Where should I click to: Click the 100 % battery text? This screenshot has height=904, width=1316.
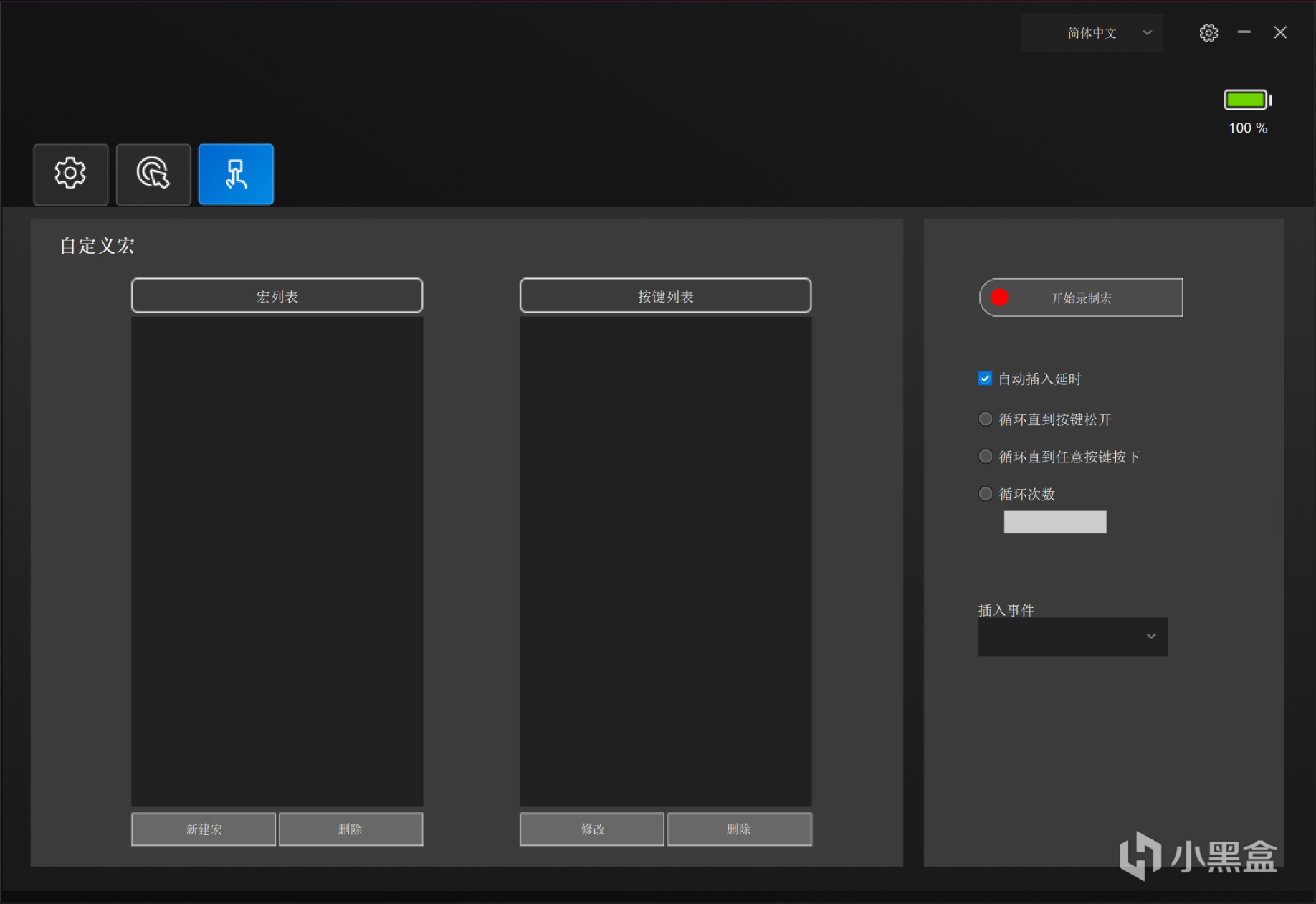coord(1248,128)
